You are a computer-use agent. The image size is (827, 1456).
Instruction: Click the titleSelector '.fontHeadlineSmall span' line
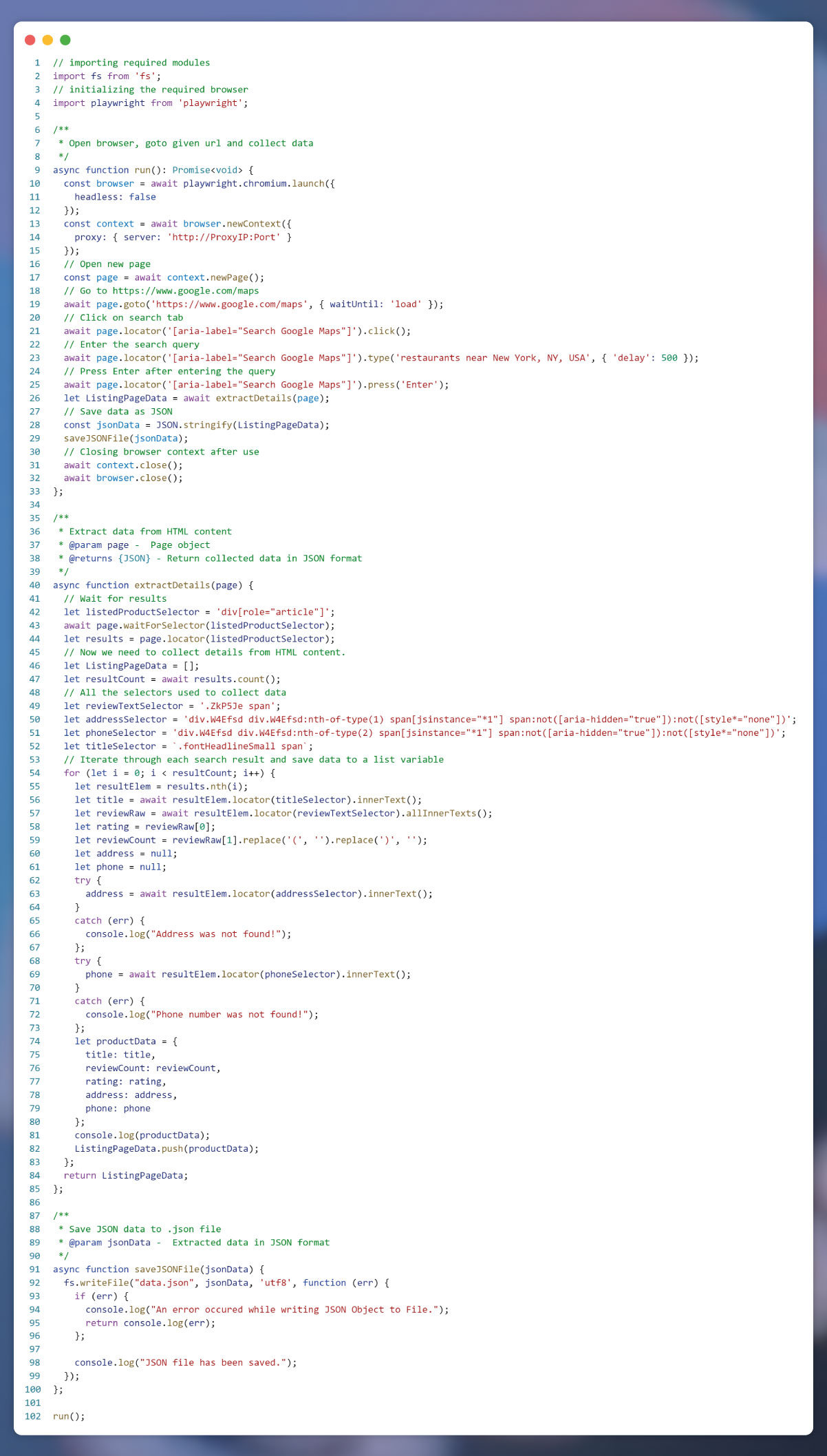point(189,746)
